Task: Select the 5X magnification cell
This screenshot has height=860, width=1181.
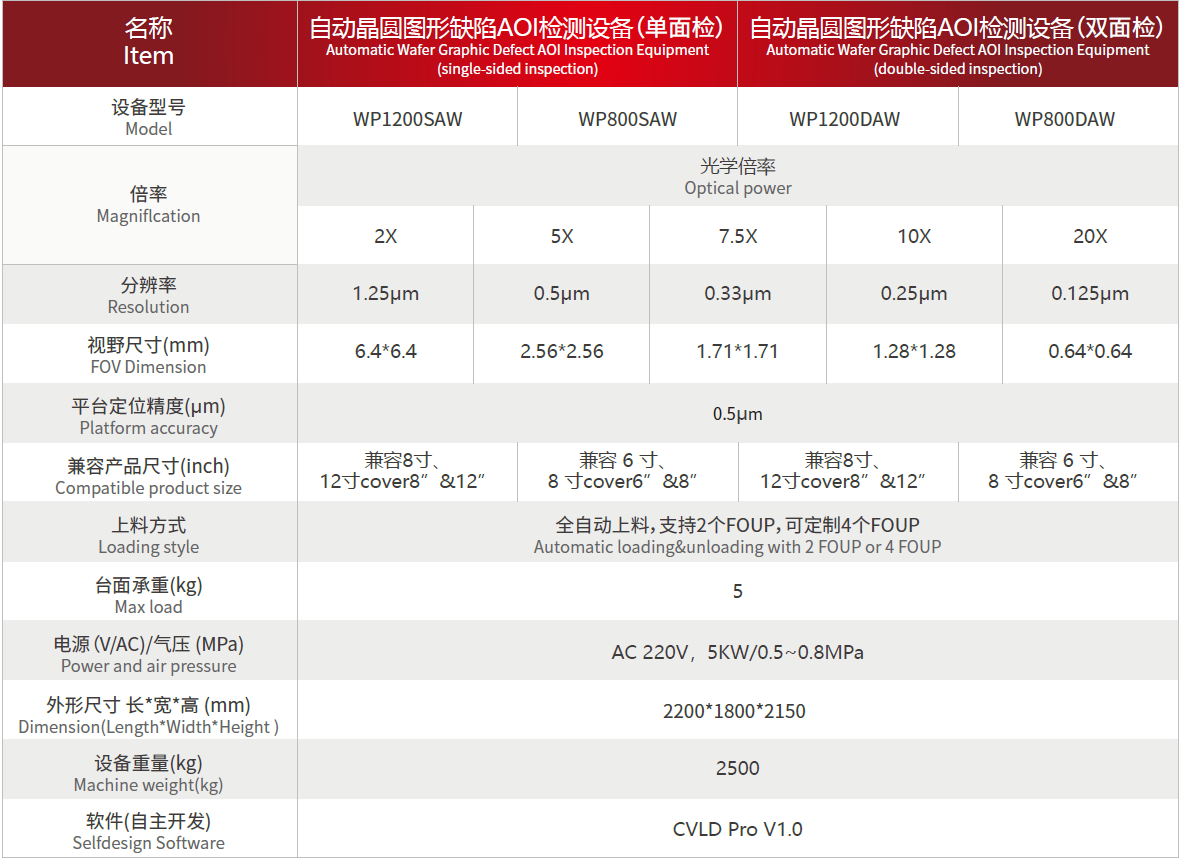Action: coord(560,235)
